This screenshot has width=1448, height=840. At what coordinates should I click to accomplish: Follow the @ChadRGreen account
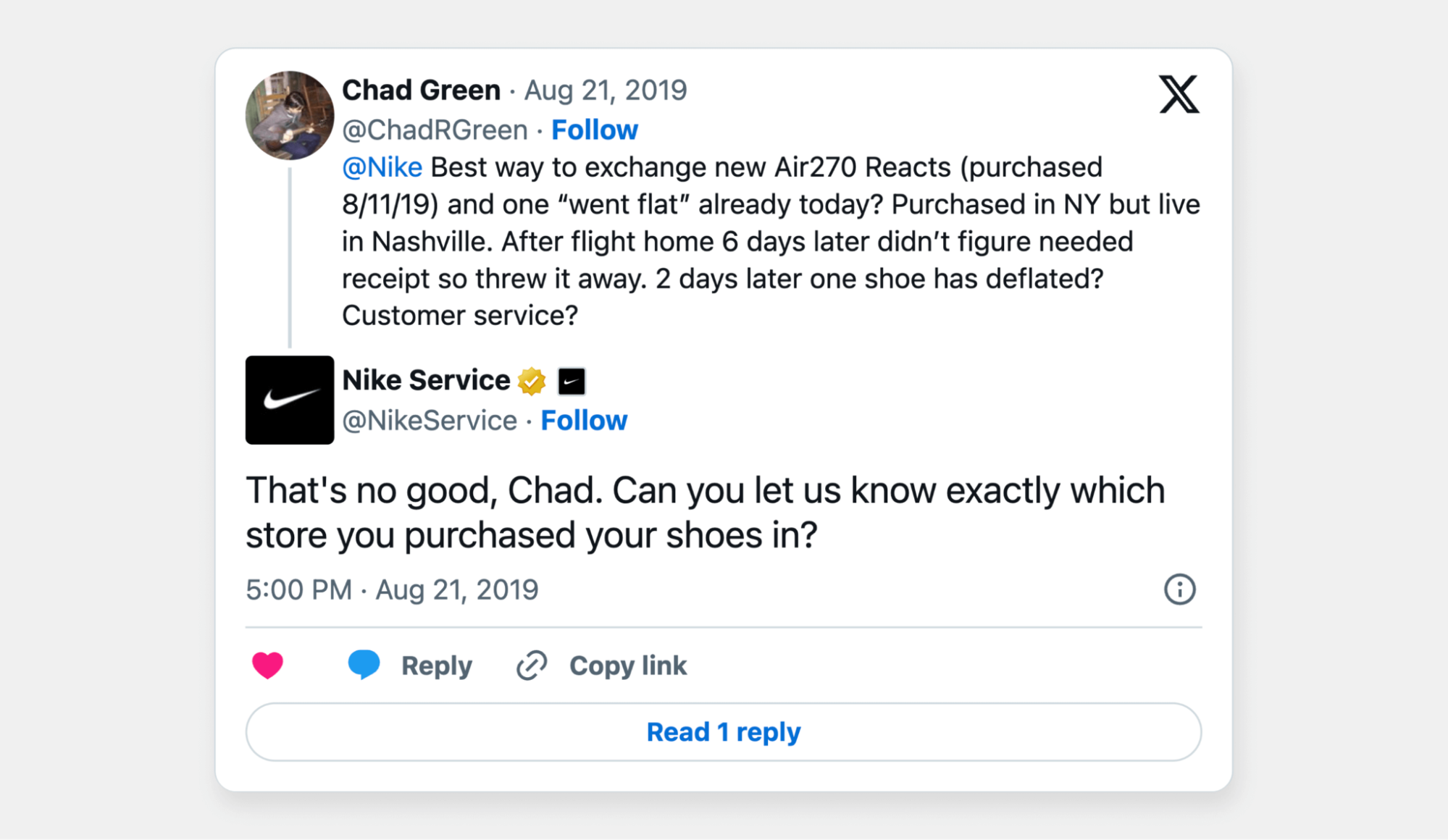(594, 129)
